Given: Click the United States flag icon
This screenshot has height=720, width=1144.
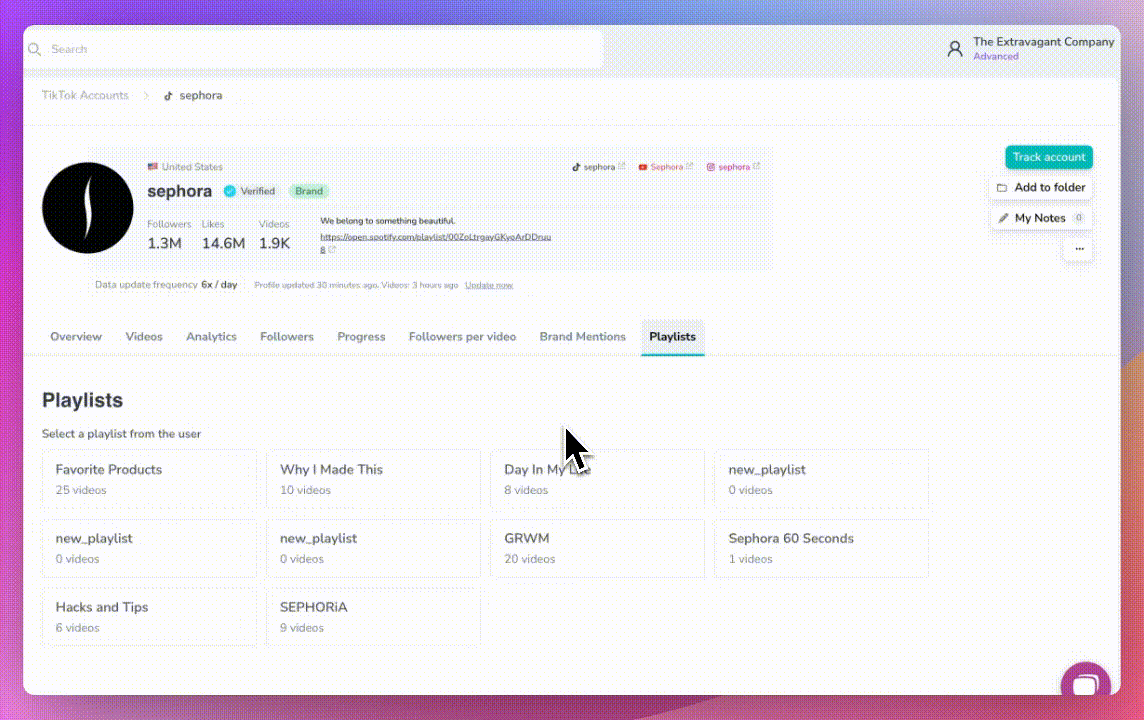Looking at the screenshot, I should pyautogui.click(x=152, y=167).
